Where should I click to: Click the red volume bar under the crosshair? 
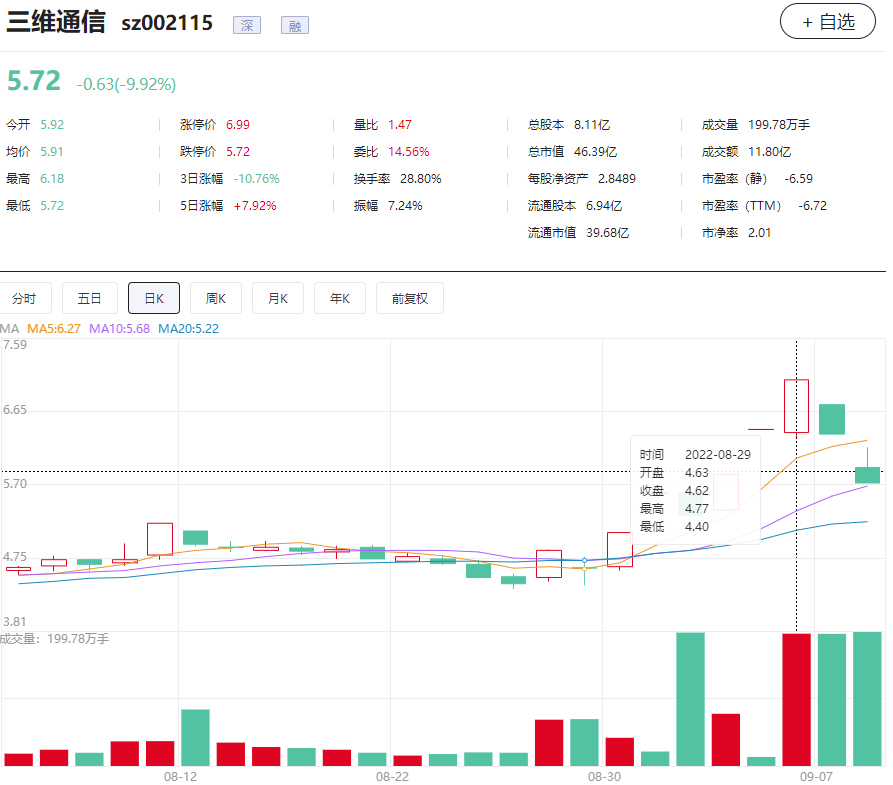(796, 700)
